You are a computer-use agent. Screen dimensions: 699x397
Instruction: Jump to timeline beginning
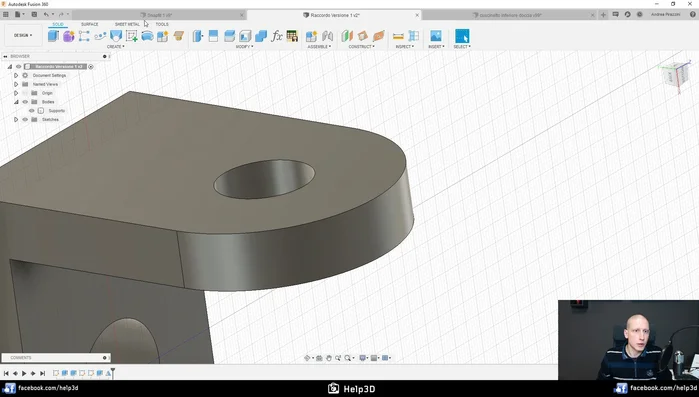(x=6, y=373)
